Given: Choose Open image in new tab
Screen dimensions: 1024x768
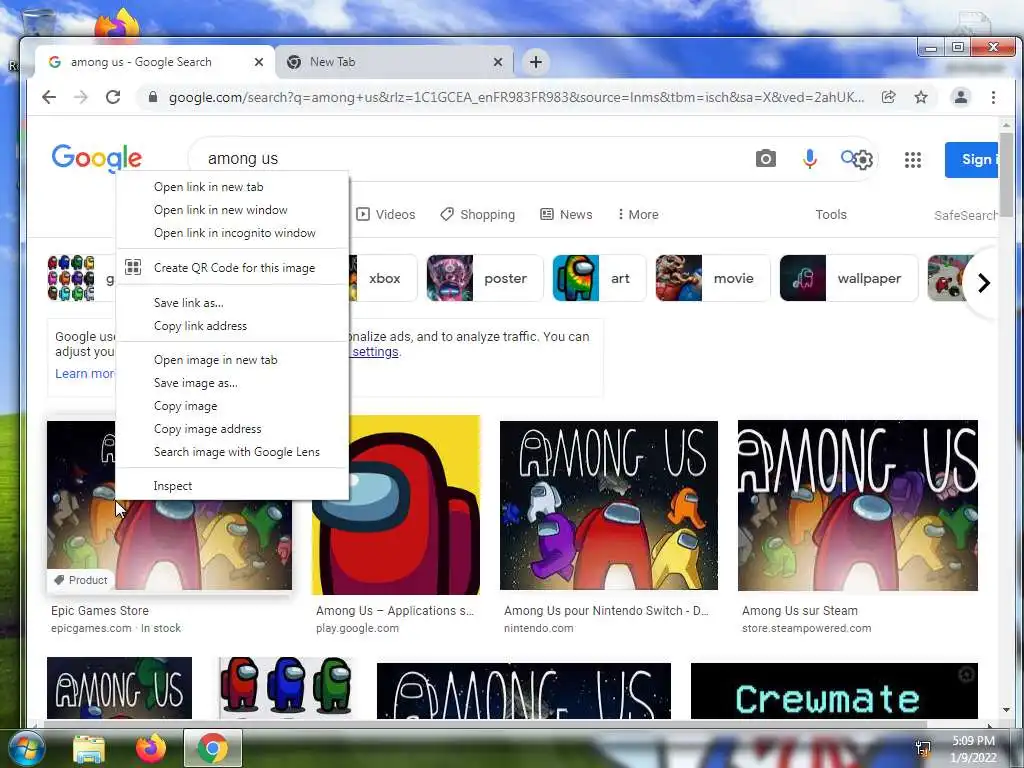Looking at the screenshot, I should click(232, 360).
